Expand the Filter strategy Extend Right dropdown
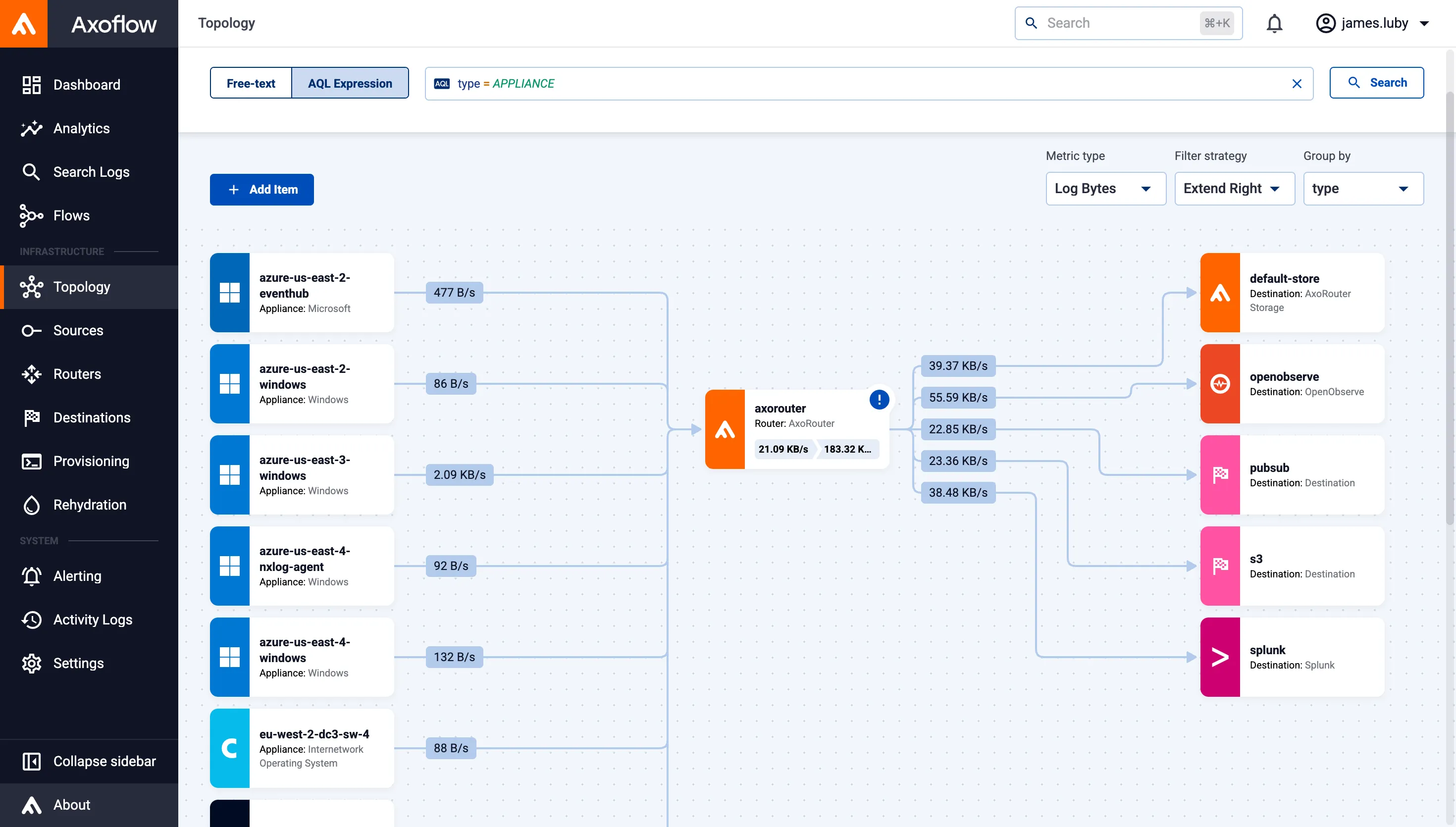This screenshot has width=1456, height=827. pos(1234,189)
